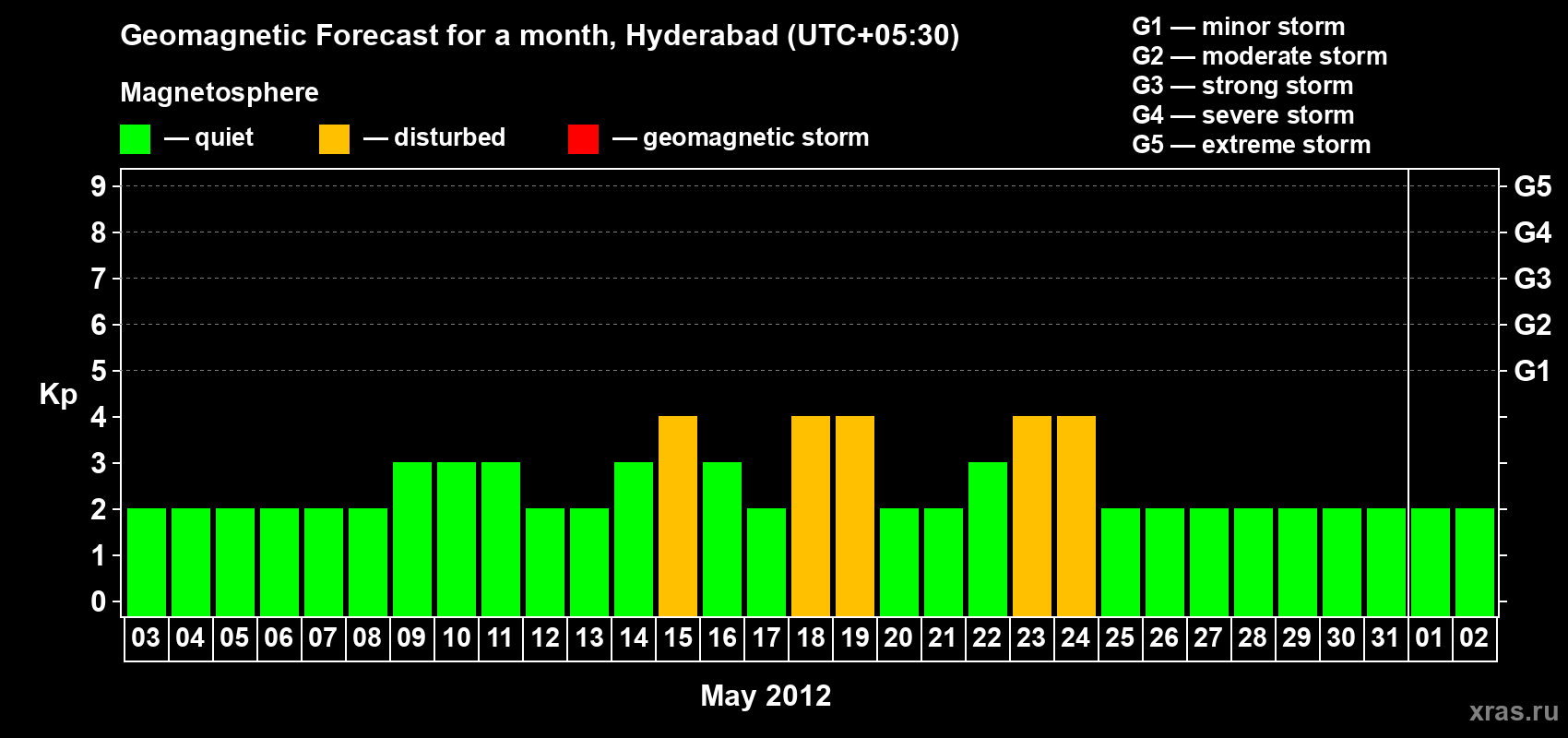
Task: Click the G1 right axis label
Action: click(x=1533, y=371)
